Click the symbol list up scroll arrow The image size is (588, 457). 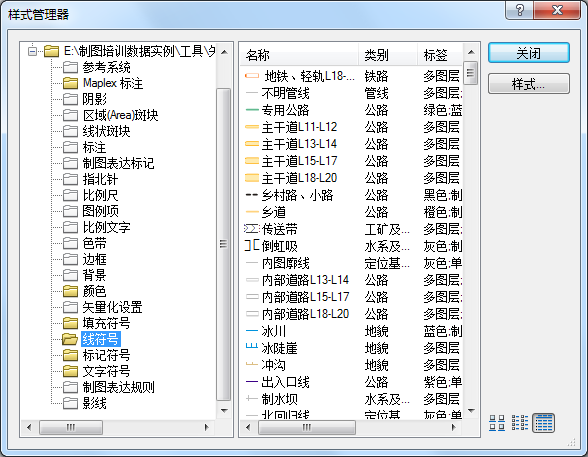coord(471,52)
